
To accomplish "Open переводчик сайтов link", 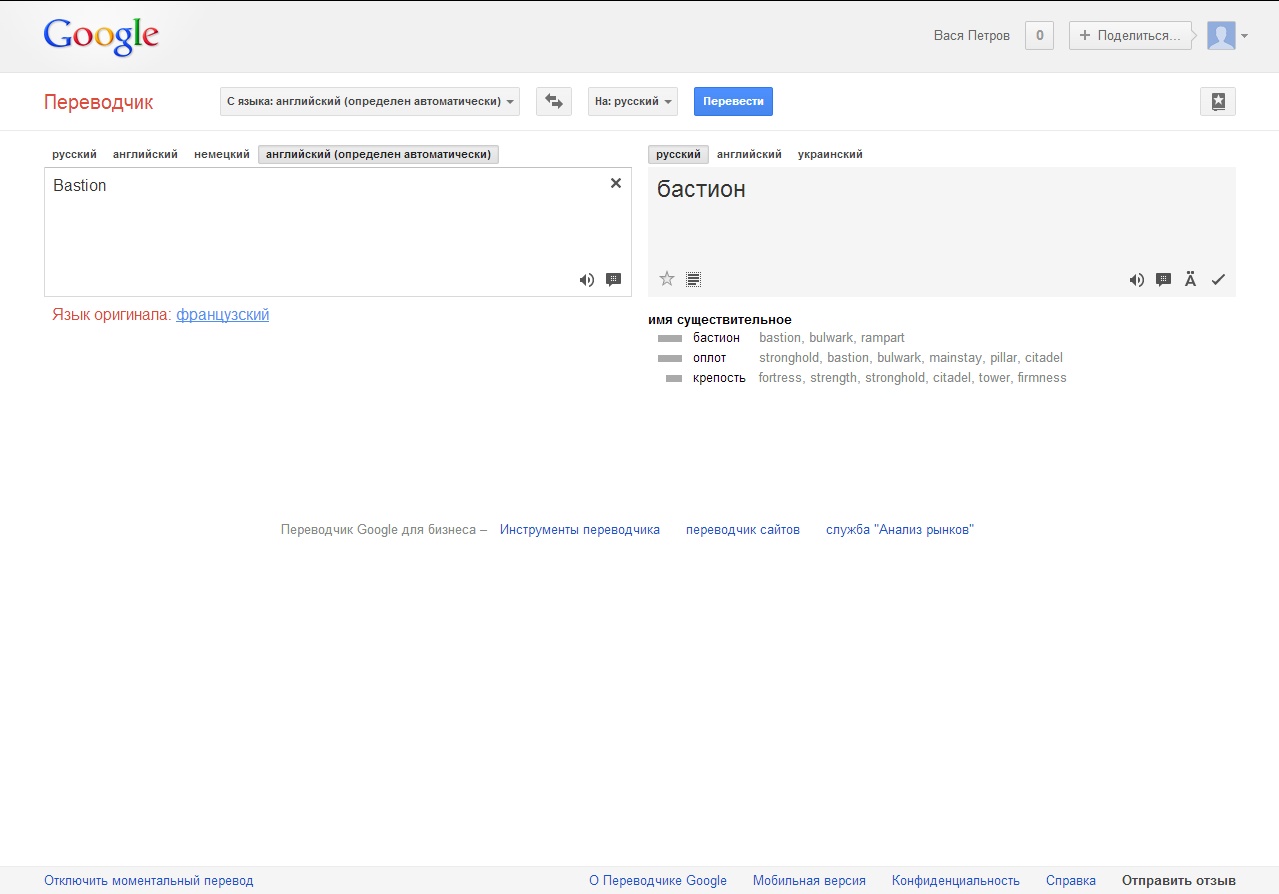I will pyautogui.click(x=743, y=530).
